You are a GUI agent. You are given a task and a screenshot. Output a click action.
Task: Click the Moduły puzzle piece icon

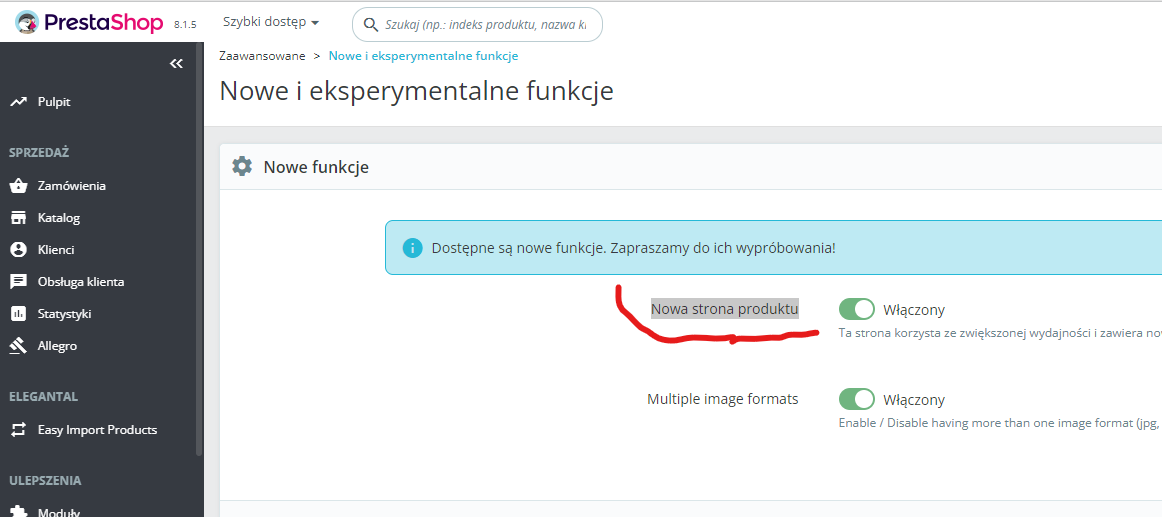(x=19, y=512)
